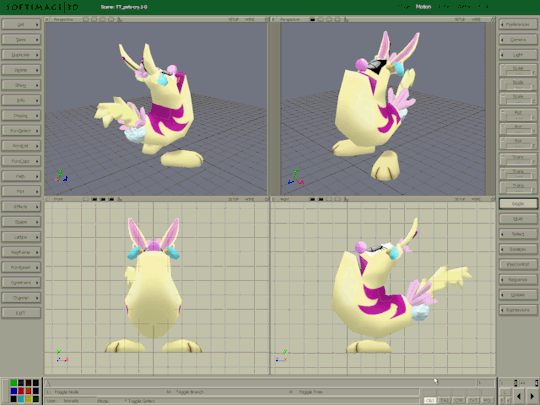Pick the bright green color swatch
The height and width of the screenshot is (405, 540).
(x=14, y=383)
